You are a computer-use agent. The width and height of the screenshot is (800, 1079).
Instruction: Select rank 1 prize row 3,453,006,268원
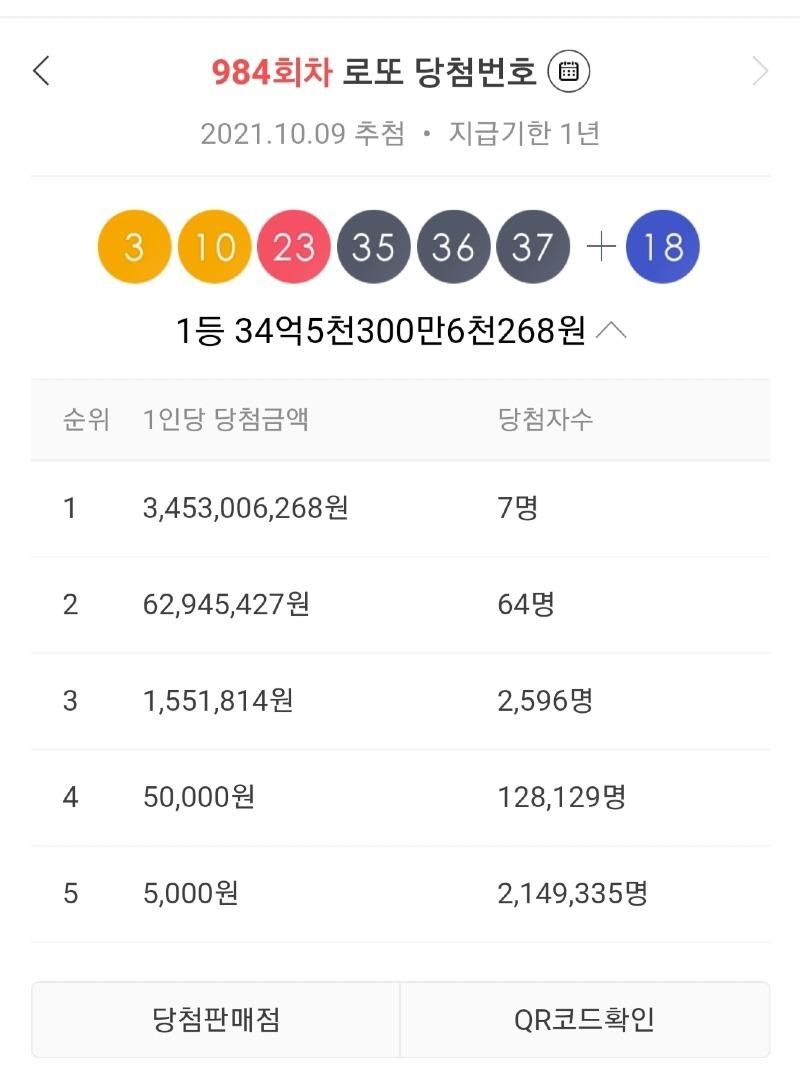tap(400, 509)
